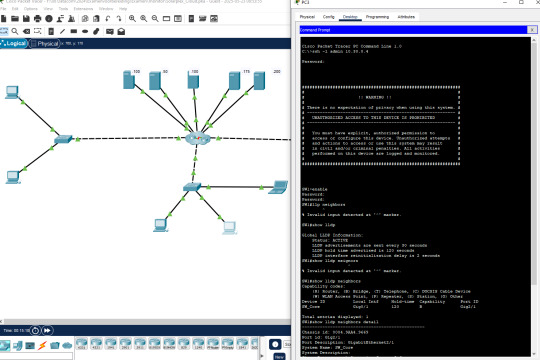Screen dimensions: 540x360
Task: Choose the Connections lightning bolt category
Action: pyautogui.click(x=42, y=345)
